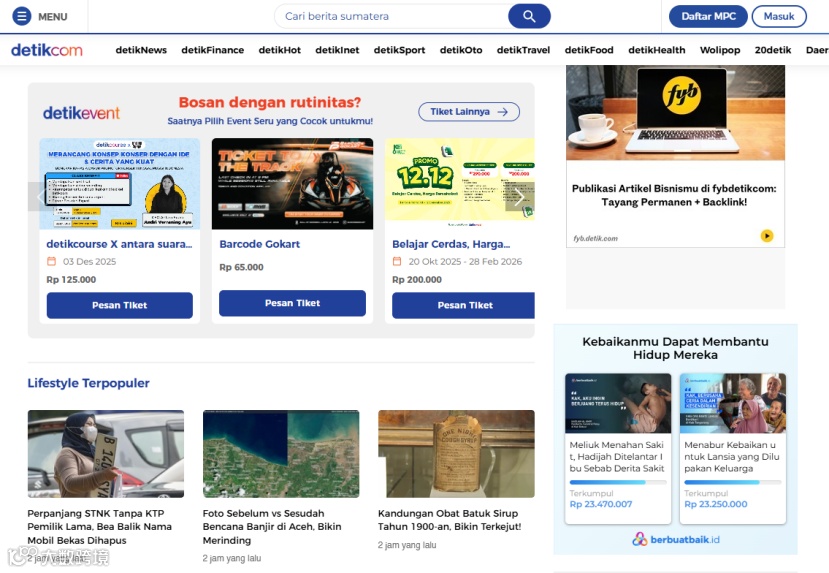Image resolution: width=829 pixels, height=573 pixels.
Task: Click the carousel previous arrow on events
Action: [41, 197]
